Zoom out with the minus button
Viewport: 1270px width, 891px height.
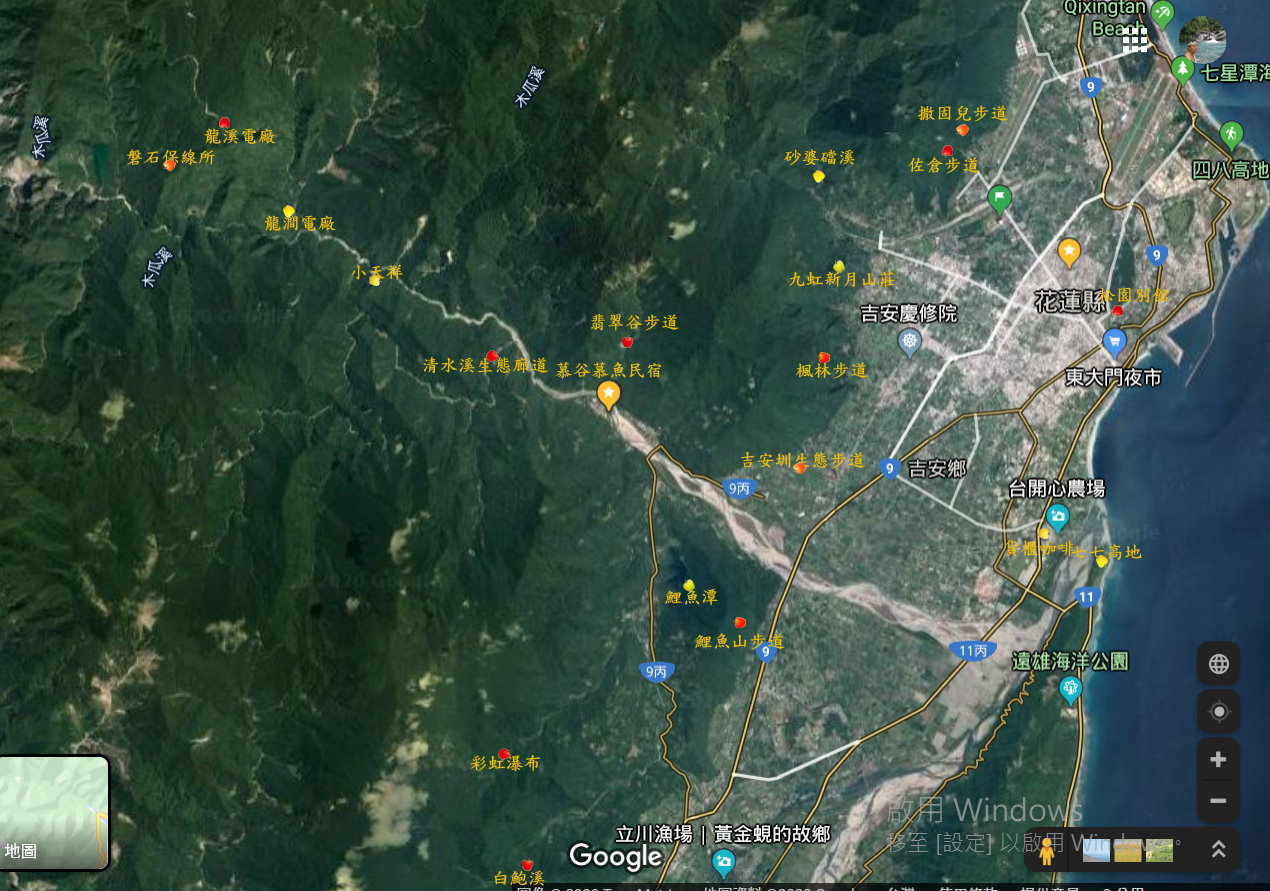[x=1218, y=801]
